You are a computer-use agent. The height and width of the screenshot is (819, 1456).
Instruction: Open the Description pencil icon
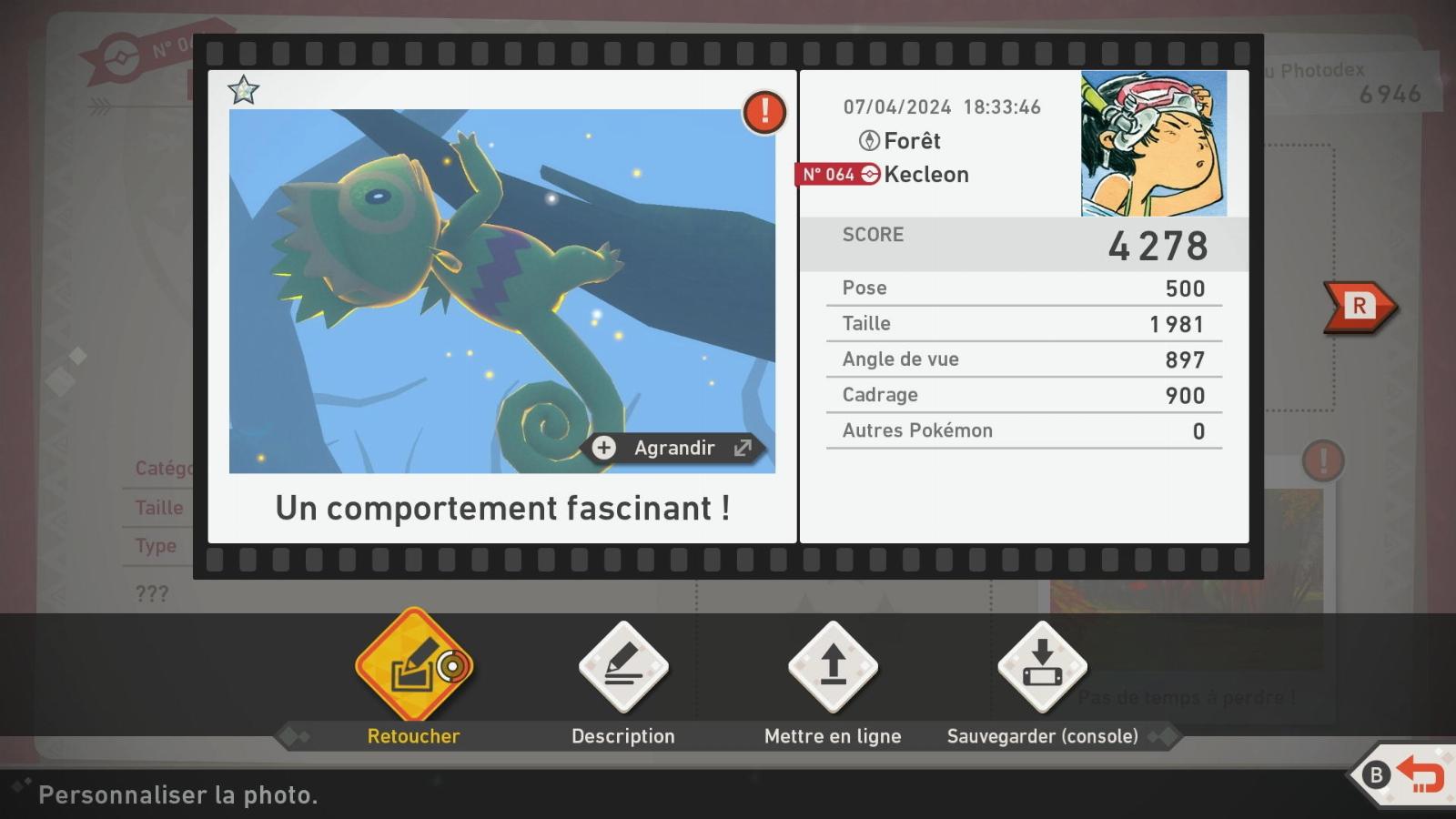coord(623,667)
